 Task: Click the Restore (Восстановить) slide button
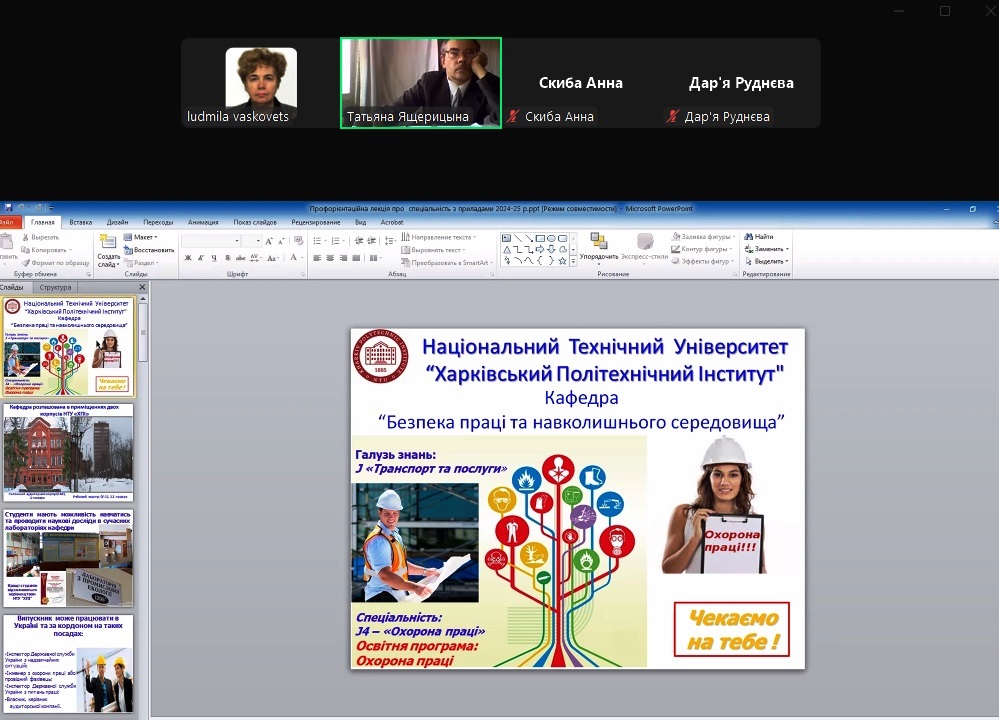[x=149, y=250]
